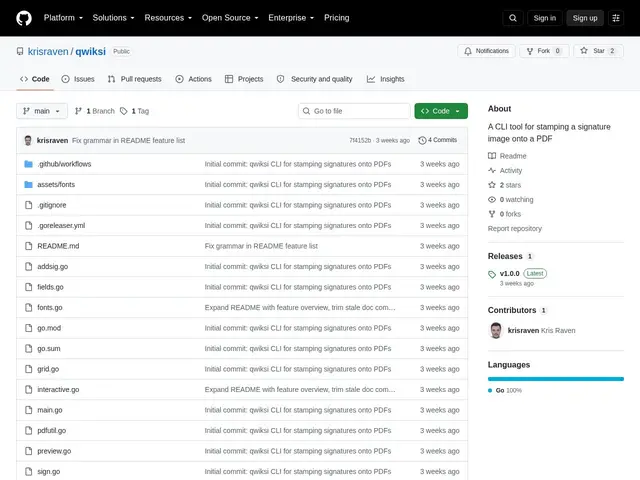This screenshot has width=640, height=480.
Task: Click the file icon beside go.mod
Action: coord(28,328)
